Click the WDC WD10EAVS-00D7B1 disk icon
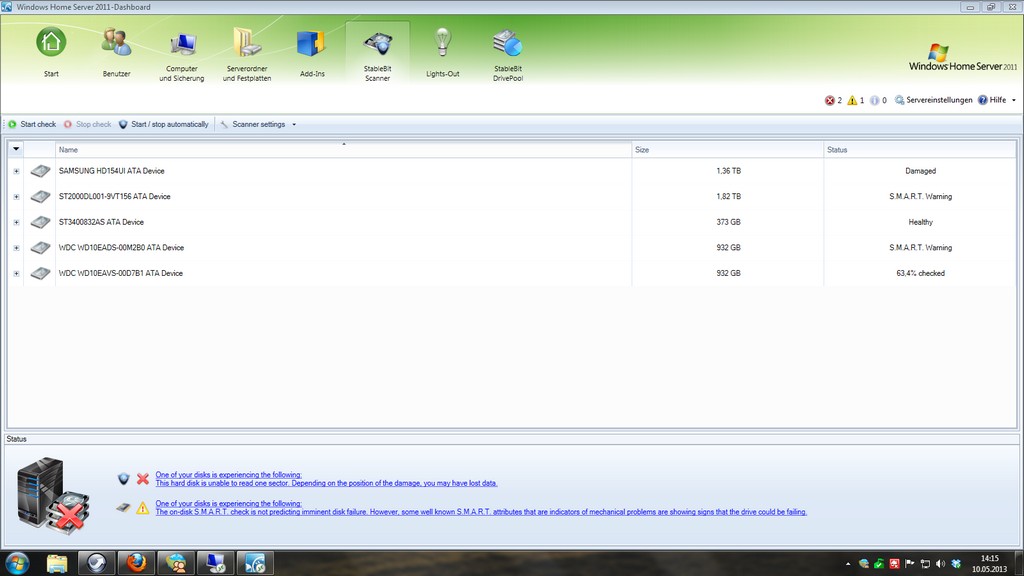The height and width of the screenshot is (576, 1024). pos(40,273)
